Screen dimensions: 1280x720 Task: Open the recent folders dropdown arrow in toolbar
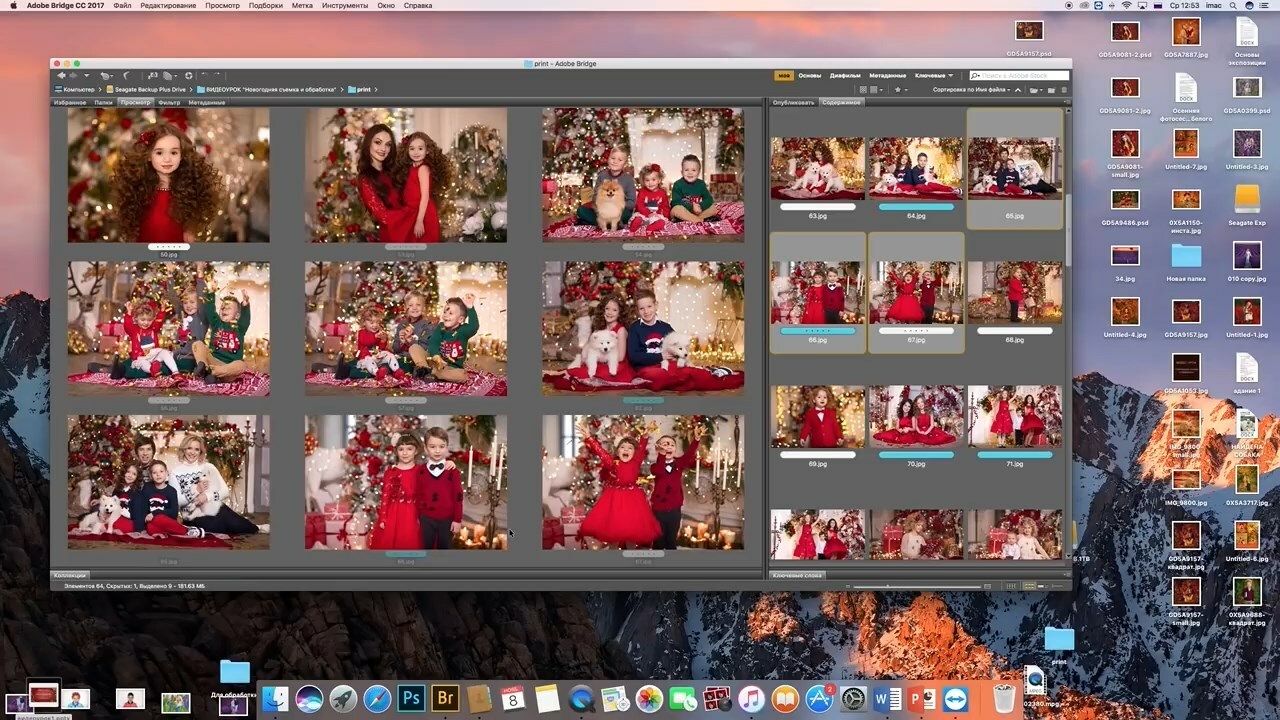[x=87, y=76]
